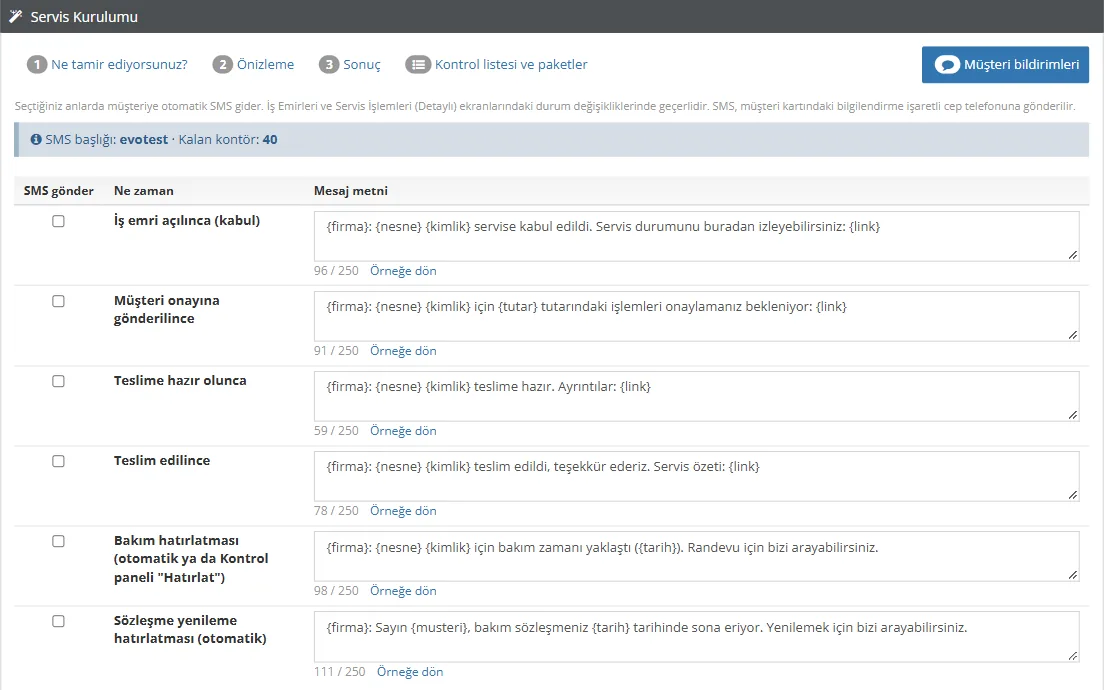Click into the Teslim edilince message textarea

[696, 477]
